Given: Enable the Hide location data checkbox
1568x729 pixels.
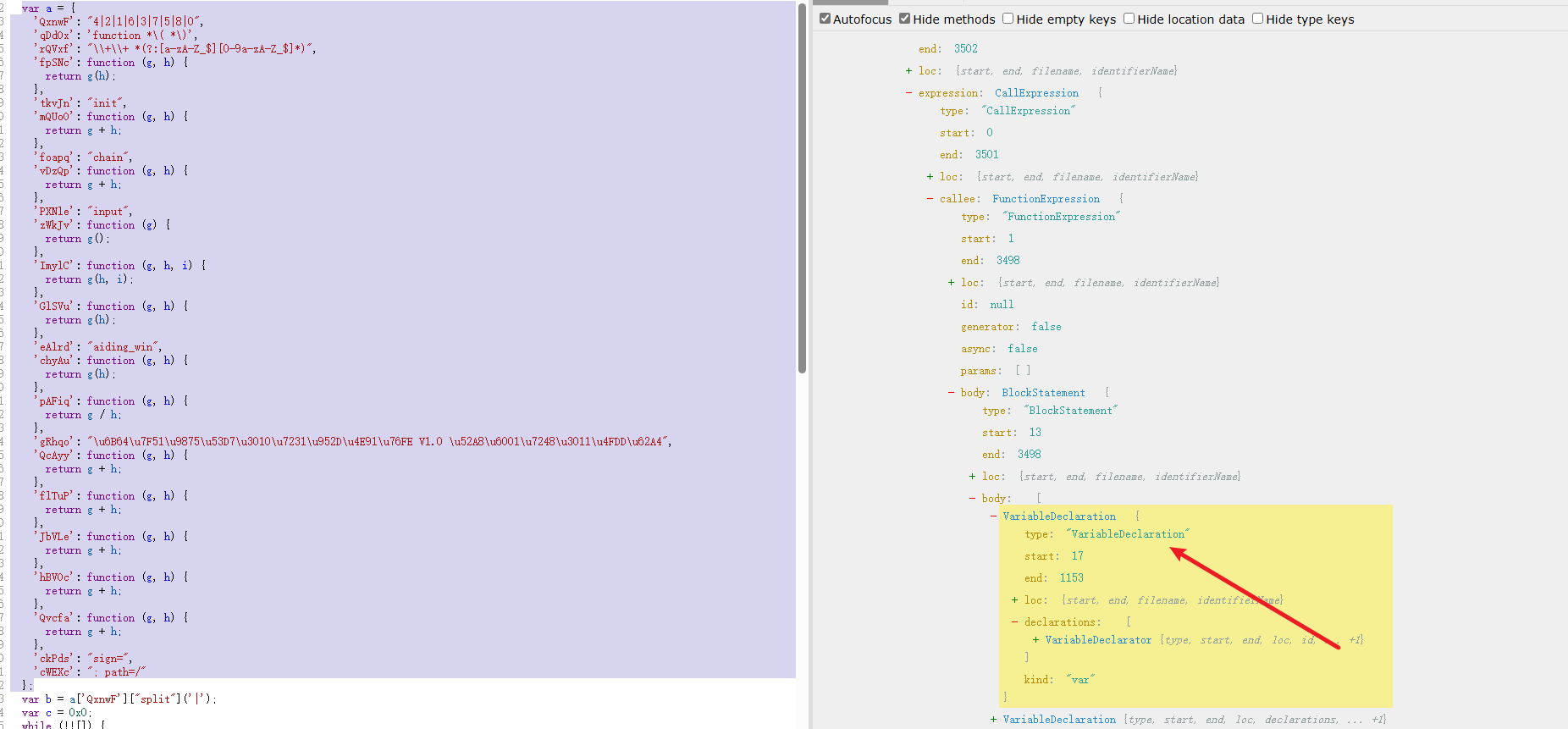Looking at the screenshot, I should pos(1129,19).
